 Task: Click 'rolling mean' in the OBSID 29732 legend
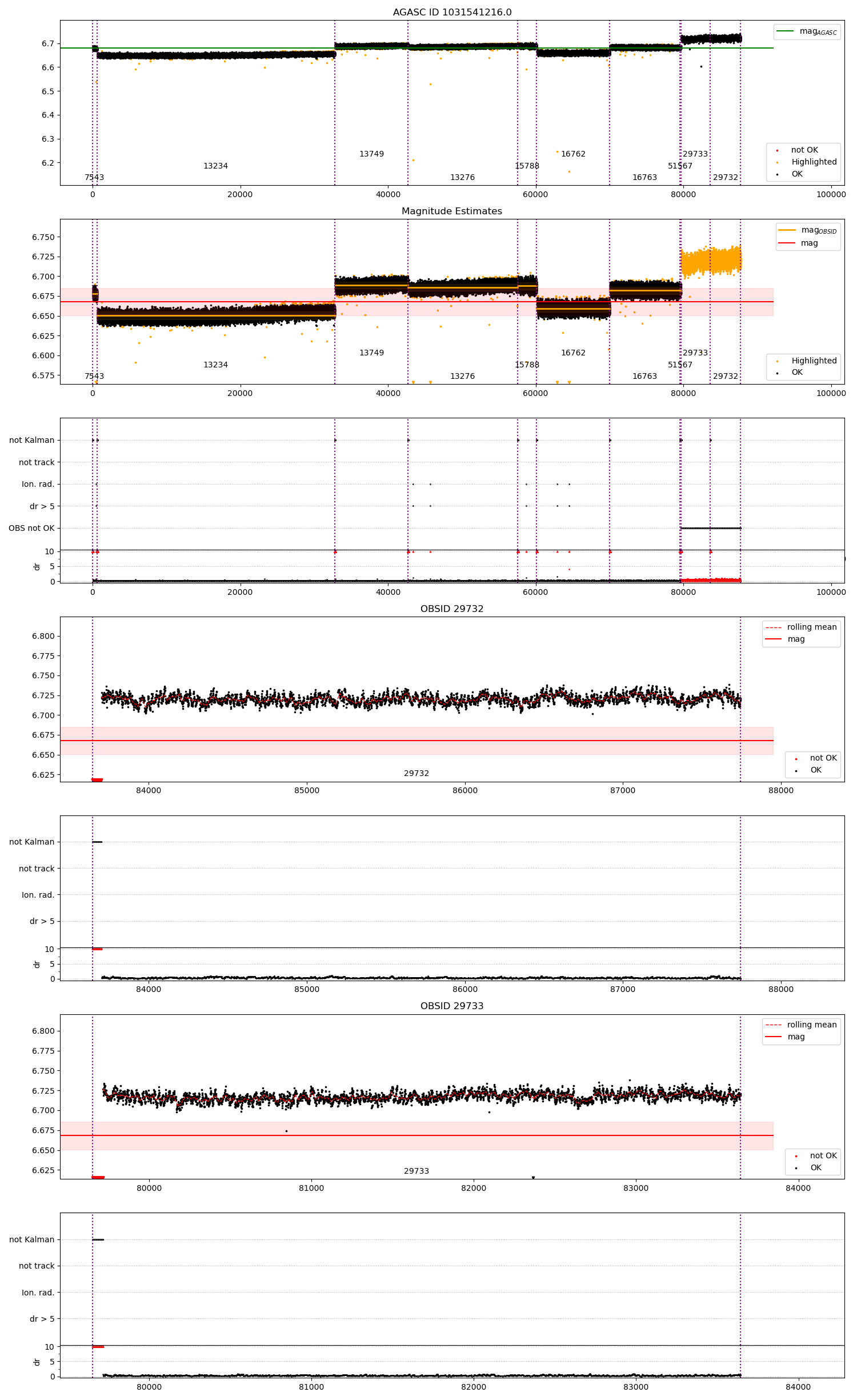[x=801, y=627]
